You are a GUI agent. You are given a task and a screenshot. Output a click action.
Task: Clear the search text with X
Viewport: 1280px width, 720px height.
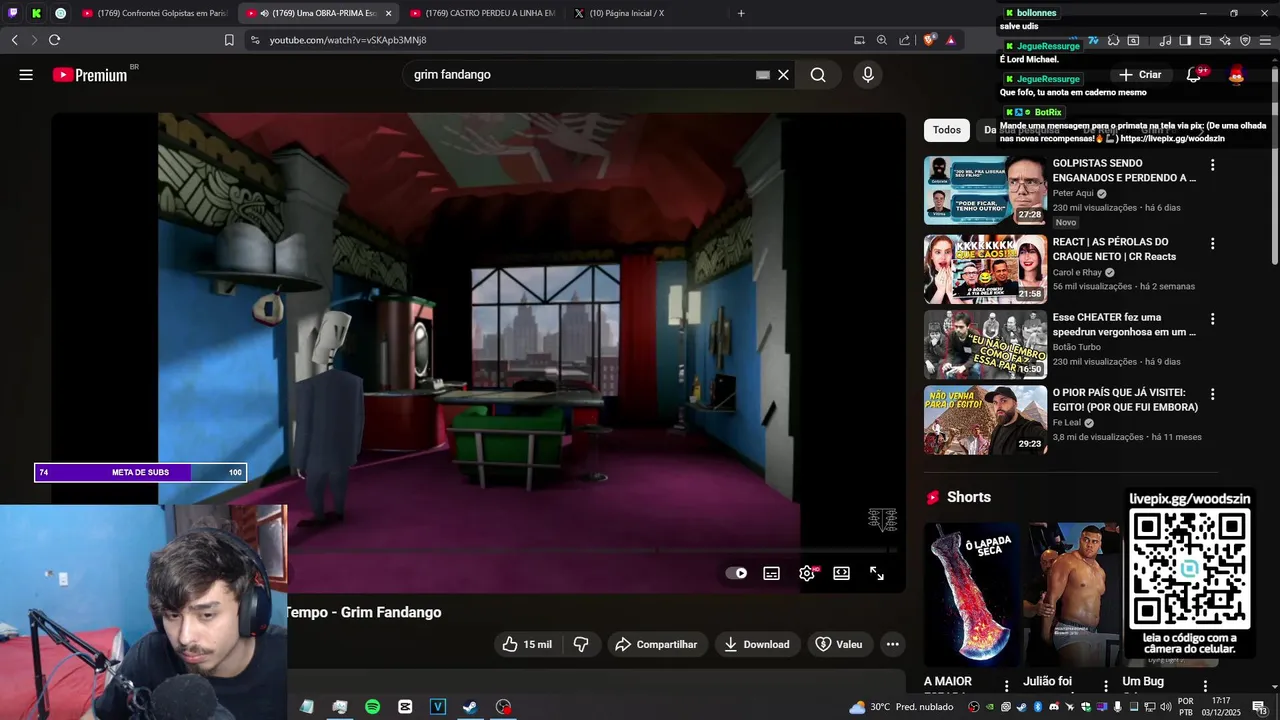[x=783, y=75]
